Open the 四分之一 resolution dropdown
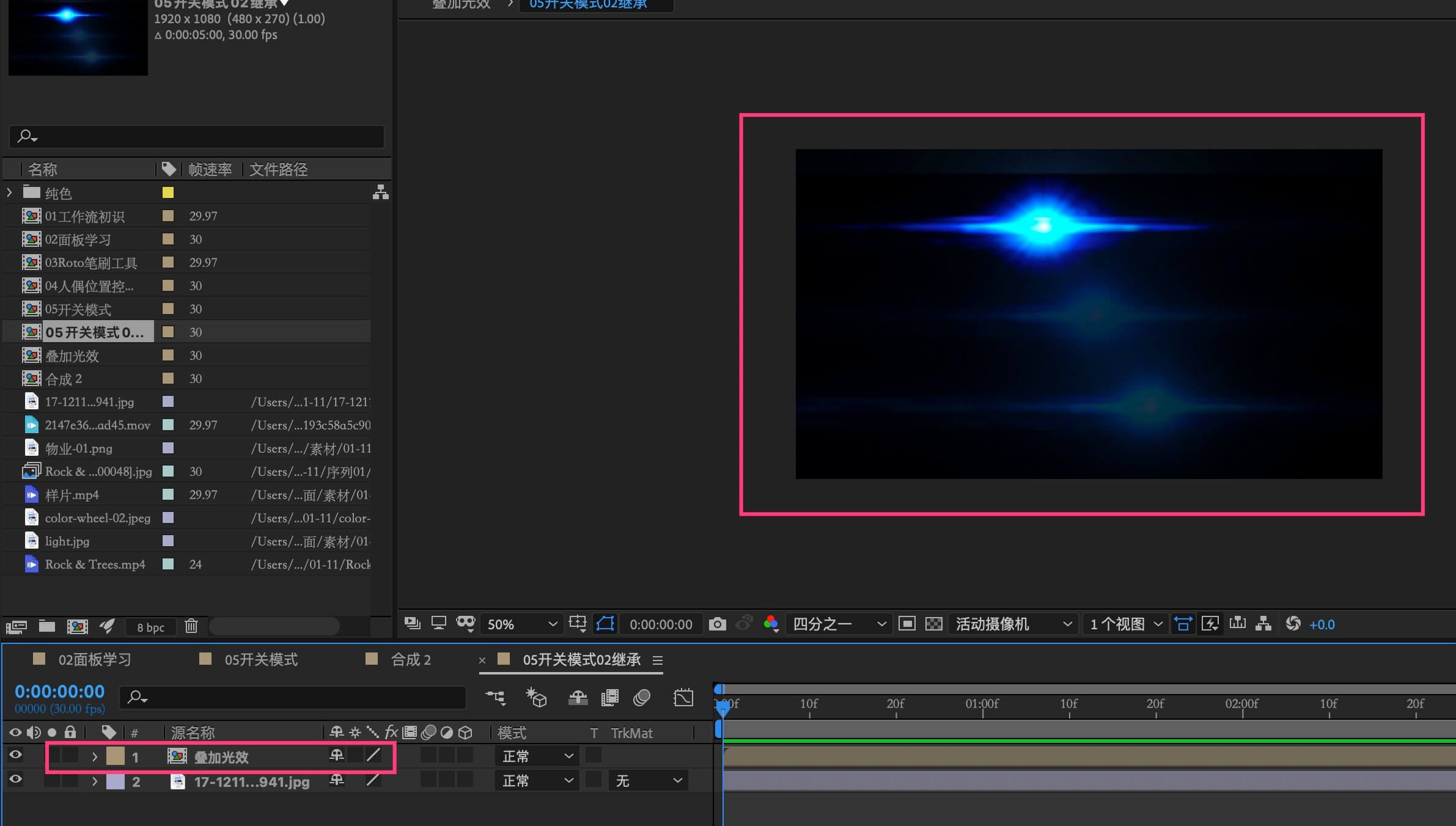Image resolution: width=1456 pixels, height=826 pixels. pos(839,624)
